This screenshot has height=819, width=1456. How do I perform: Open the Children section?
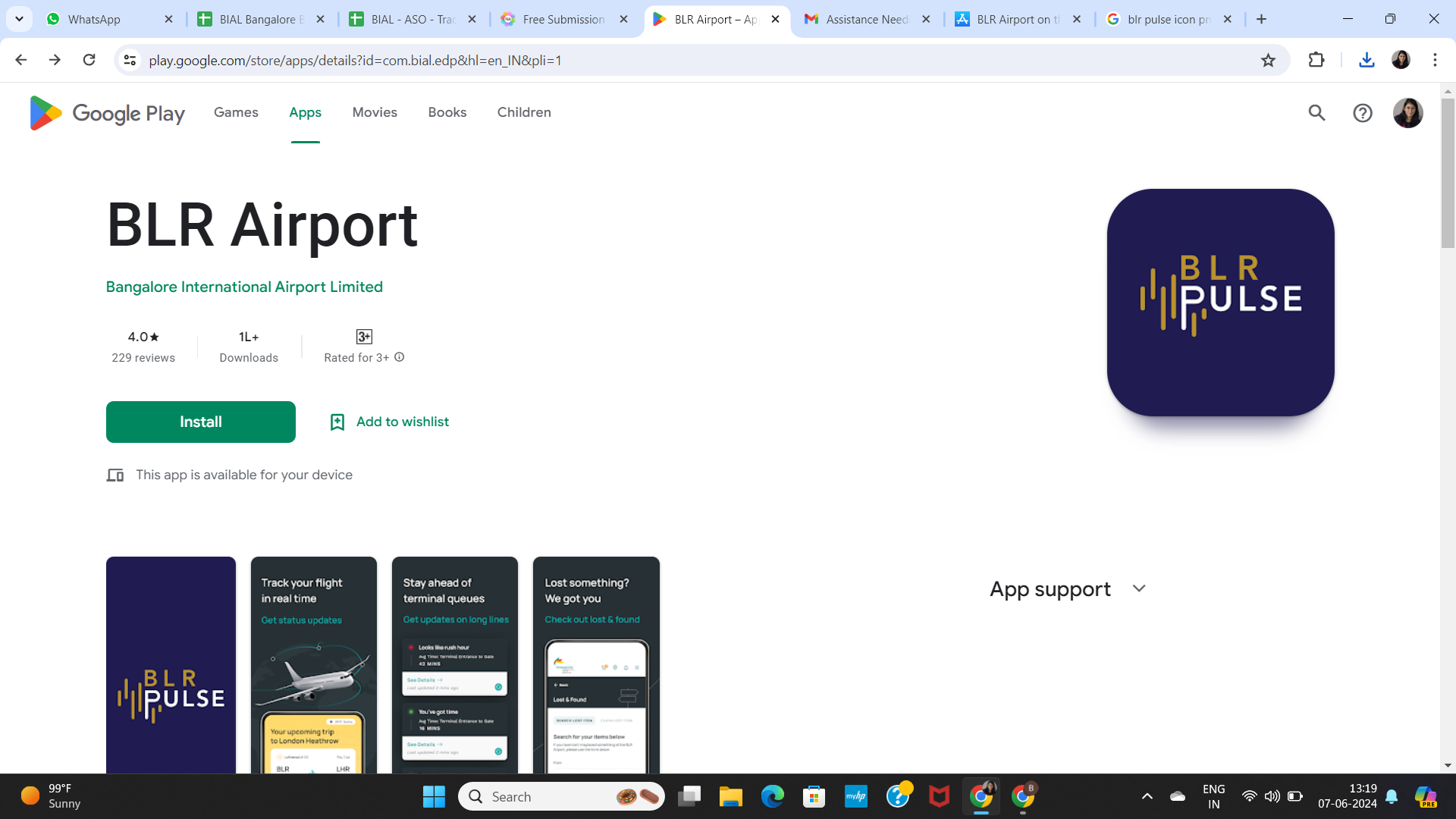pos(524,112)
